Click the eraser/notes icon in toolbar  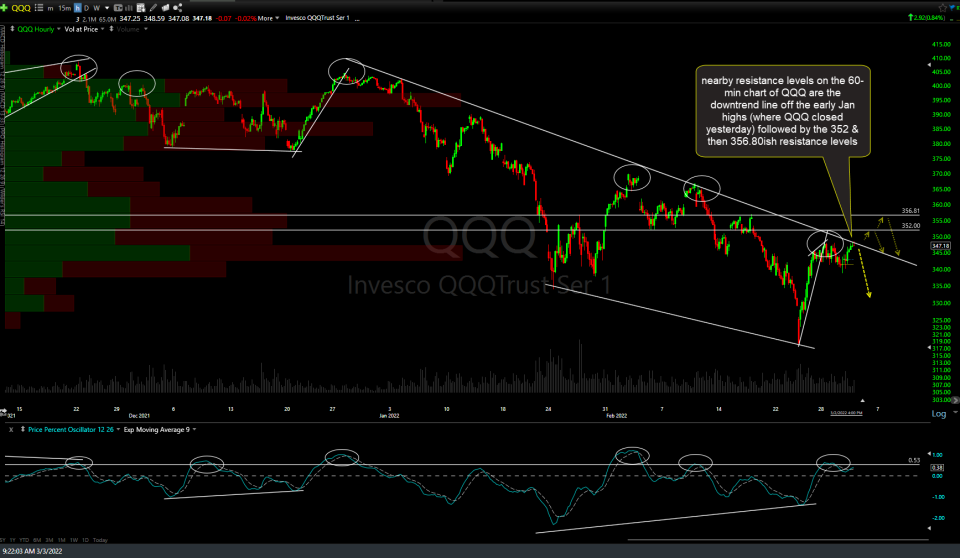click(x=165, y=8)
